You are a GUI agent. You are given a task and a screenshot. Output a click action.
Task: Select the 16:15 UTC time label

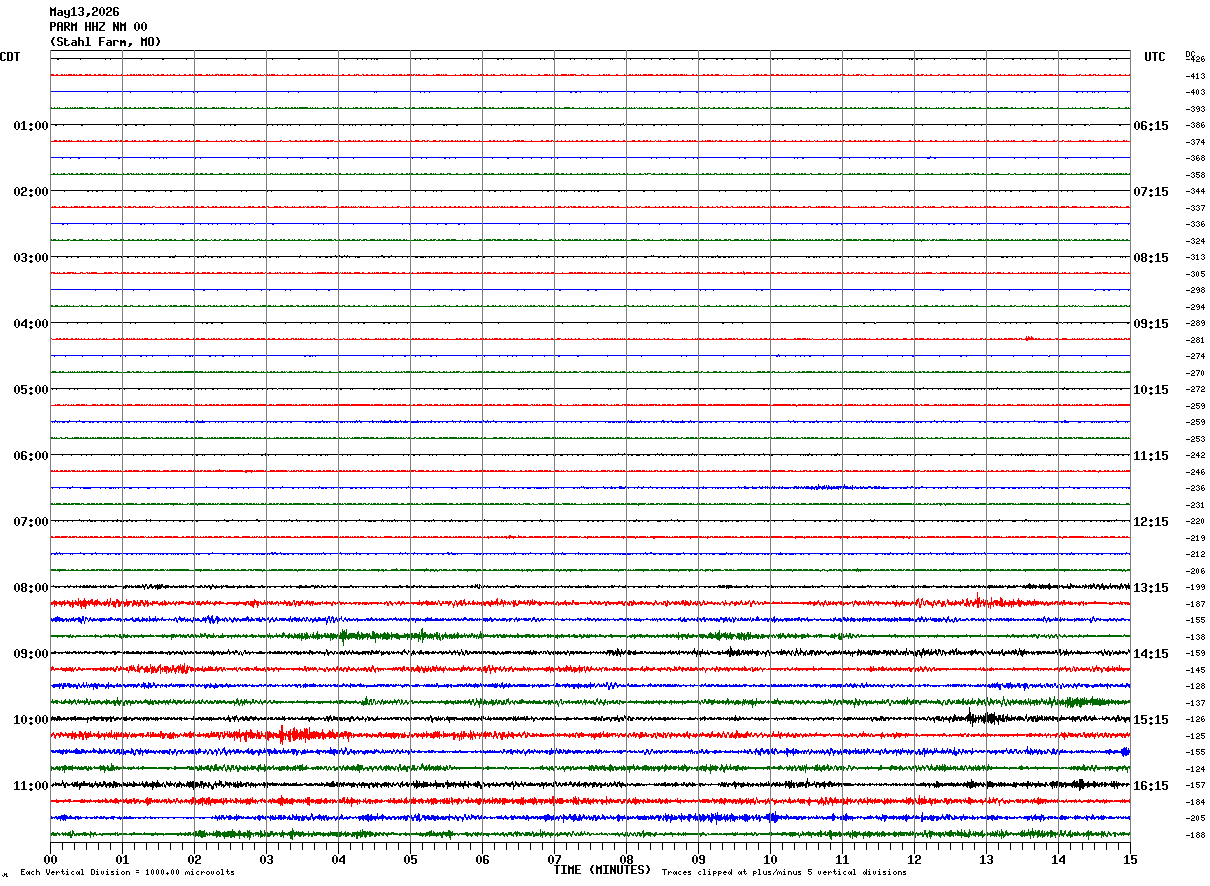tap(1151, 786)
